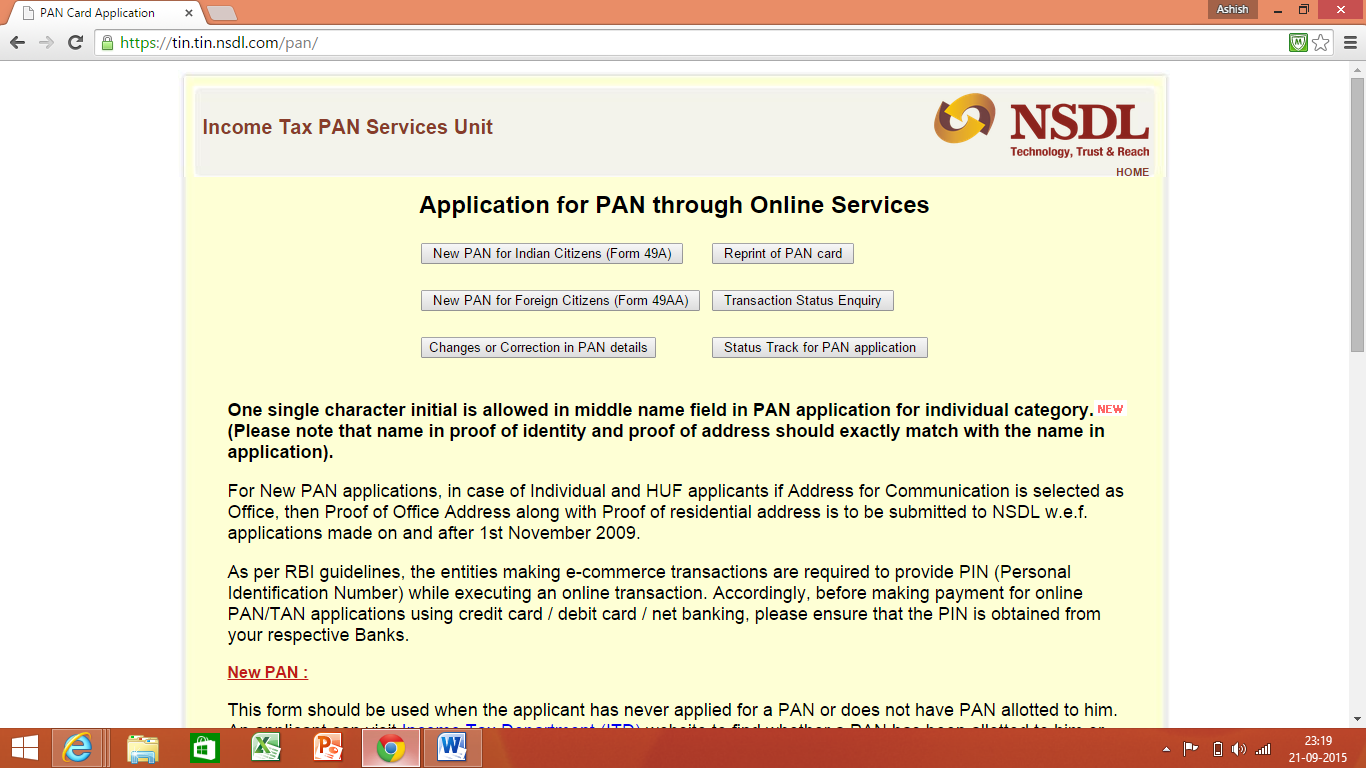The height and width of the screenshot is (768, 1366).
Task: Open the Windows Store taskbar icon
Action: tap(204, 748)
